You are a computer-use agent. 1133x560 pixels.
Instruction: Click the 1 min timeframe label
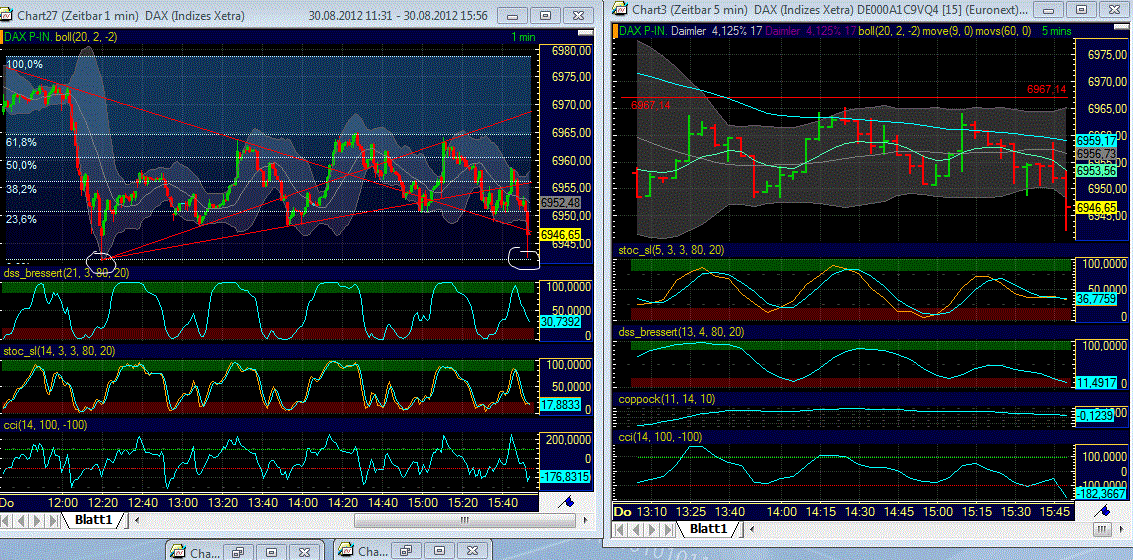pos(523,36)
